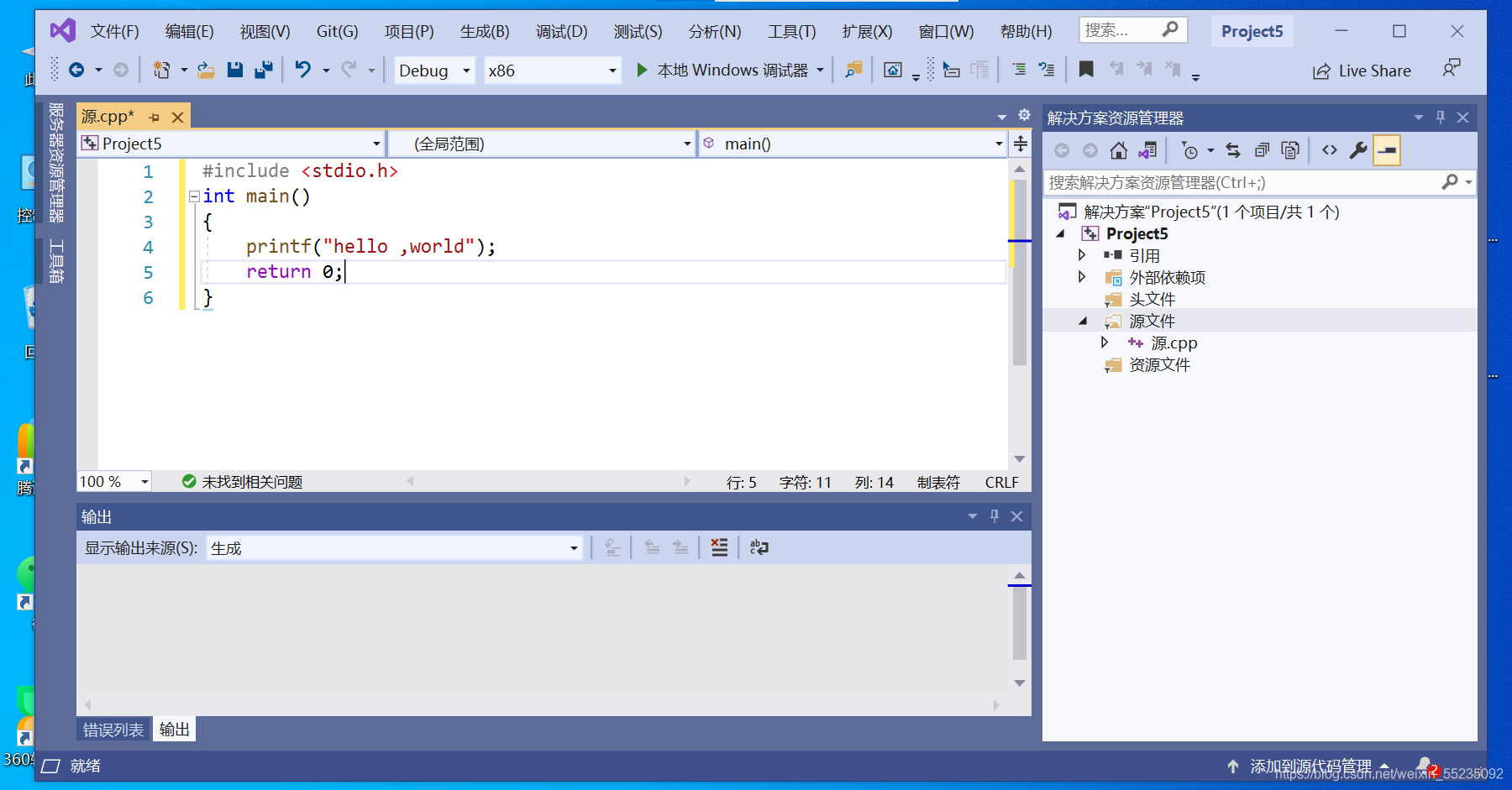This screenshot has height=790, width=1512.
Task: Click the 搜索 box in title bar
Action: click(1133, 30)
